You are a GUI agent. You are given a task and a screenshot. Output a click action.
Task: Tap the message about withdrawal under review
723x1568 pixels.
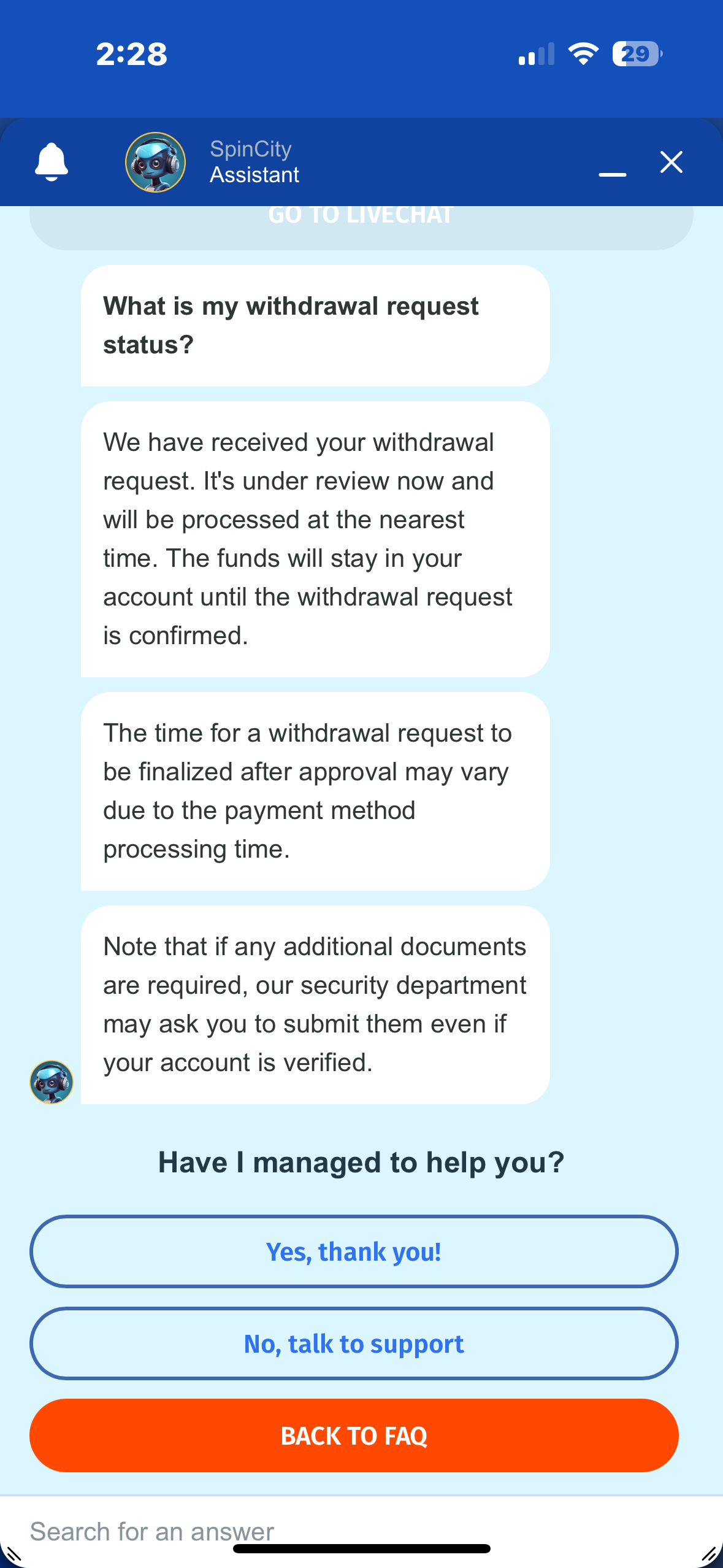pos(315,539)
